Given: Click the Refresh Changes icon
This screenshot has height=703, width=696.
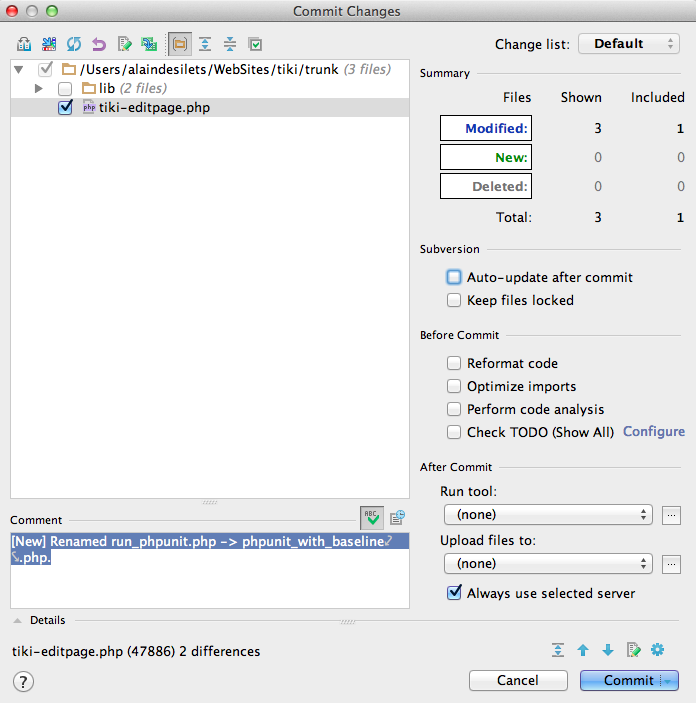Looking at the screenshot, I should (x=74, y=44).
